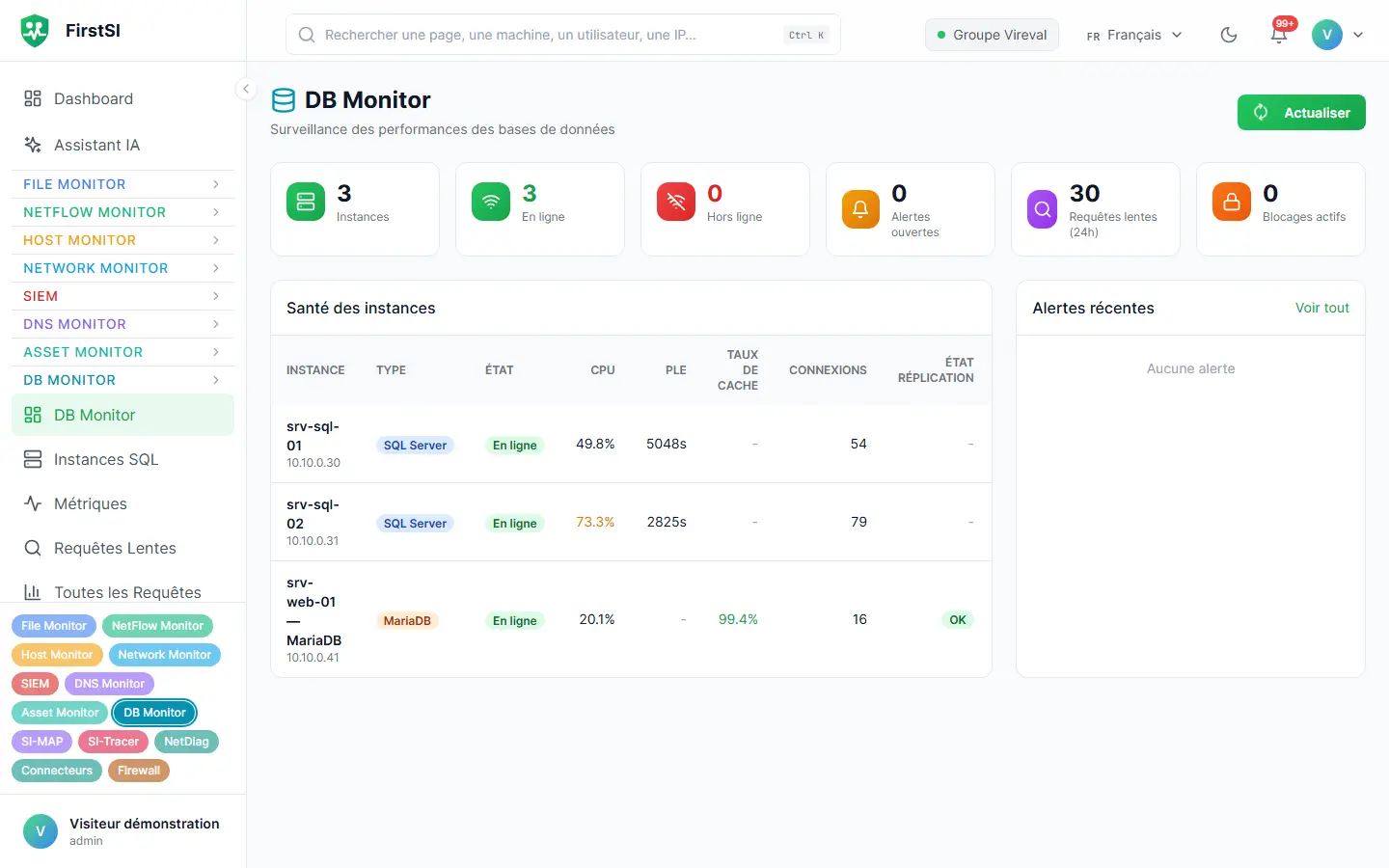Click the red Hors ligne icon

676,202
